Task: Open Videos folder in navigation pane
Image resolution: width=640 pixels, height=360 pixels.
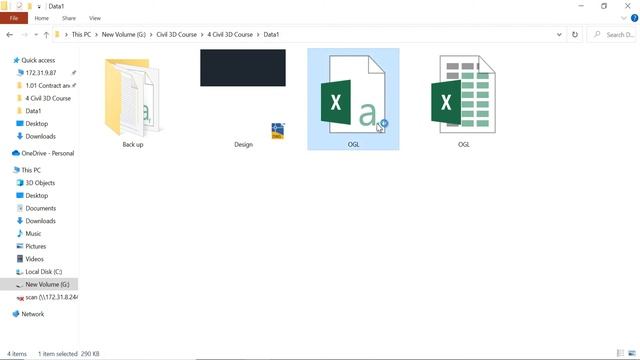Action: pos(34,258)
